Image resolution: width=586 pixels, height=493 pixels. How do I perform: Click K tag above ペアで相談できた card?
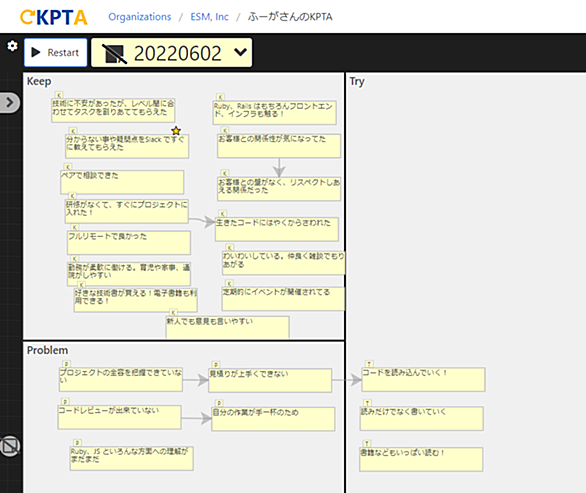pyautogui.click(x=68, y=167)
